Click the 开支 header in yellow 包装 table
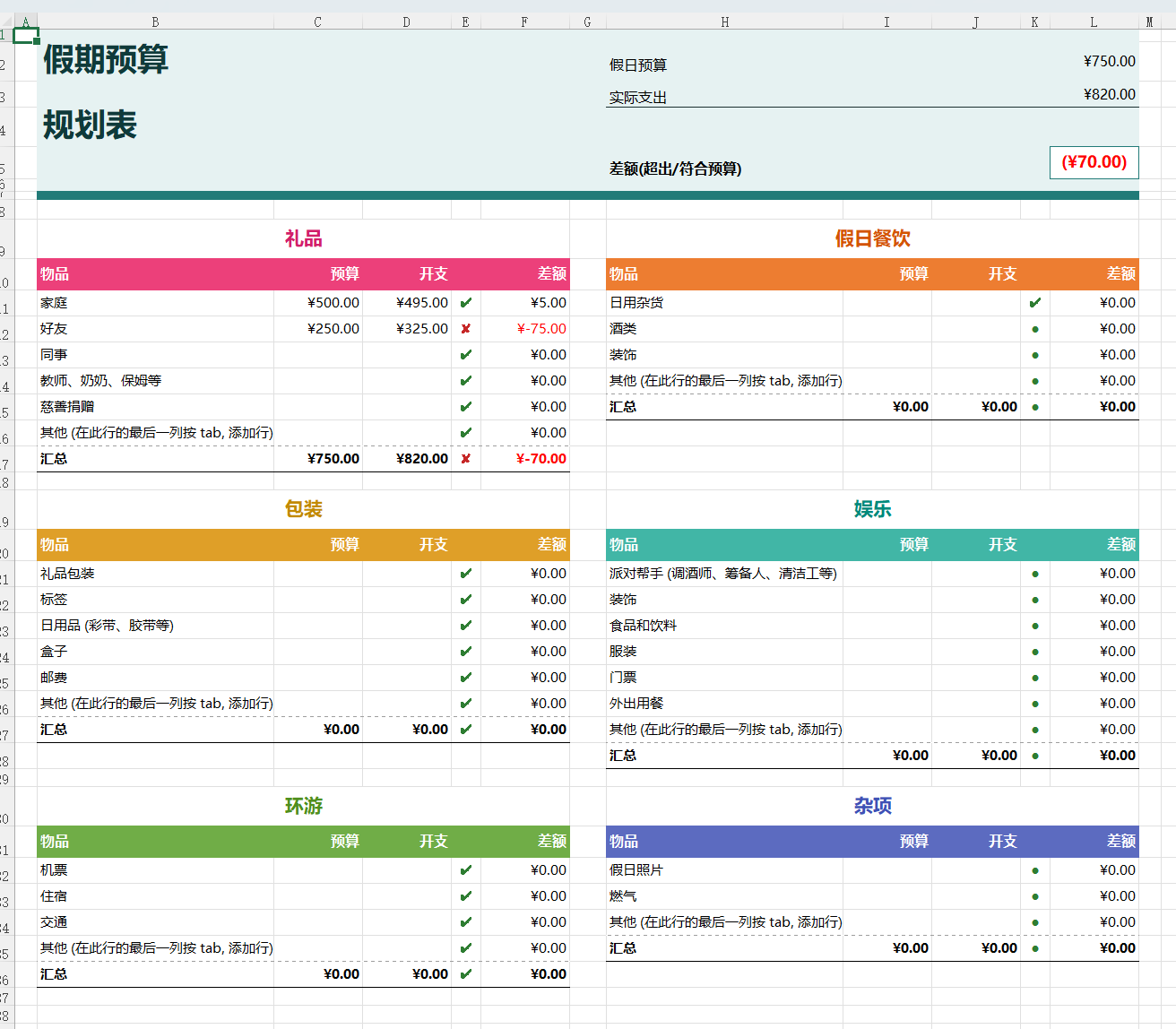The image size is (1176, 1029). [433, 545]
